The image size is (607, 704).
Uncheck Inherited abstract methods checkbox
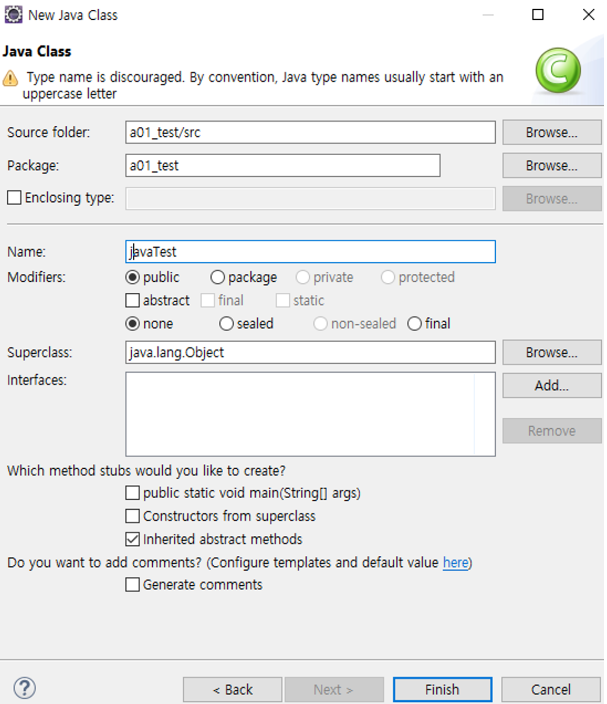[x=132, y=539]
